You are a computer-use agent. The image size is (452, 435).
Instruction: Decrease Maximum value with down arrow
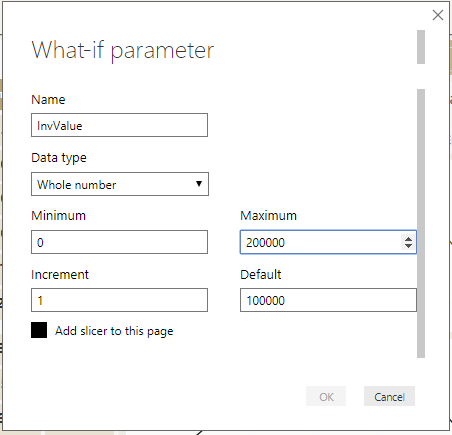pyautogui.click(x=408, y=246)
